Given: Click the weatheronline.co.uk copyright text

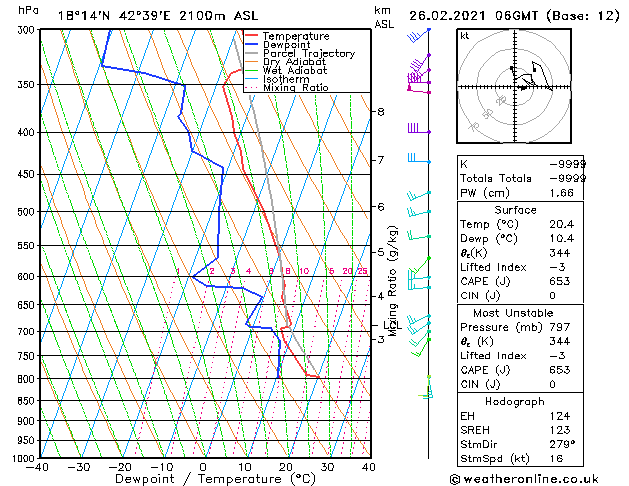Looking at the screenshot, I should click(x=524, y=479).
